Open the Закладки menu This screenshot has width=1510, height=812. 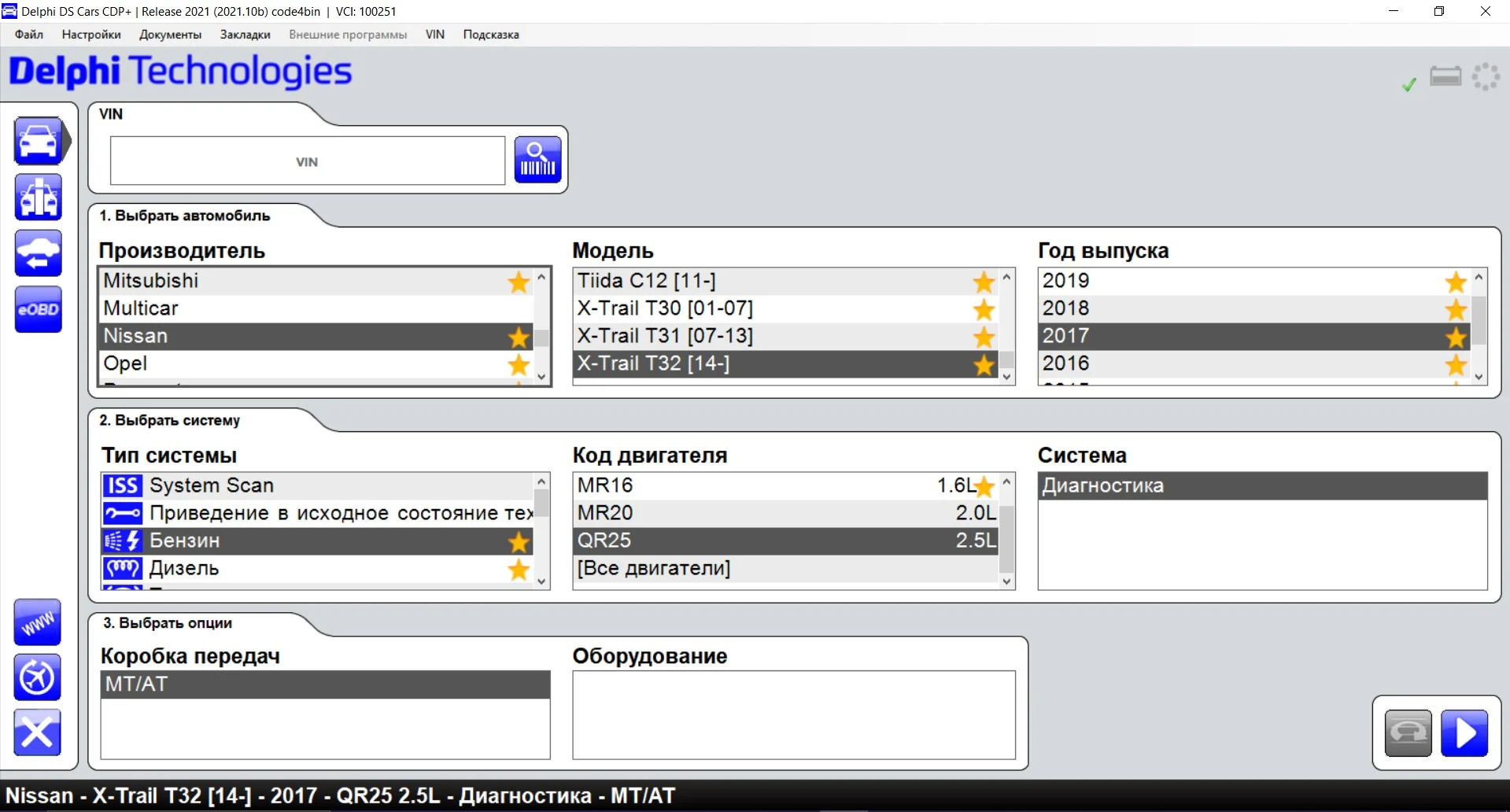point(245,35)
